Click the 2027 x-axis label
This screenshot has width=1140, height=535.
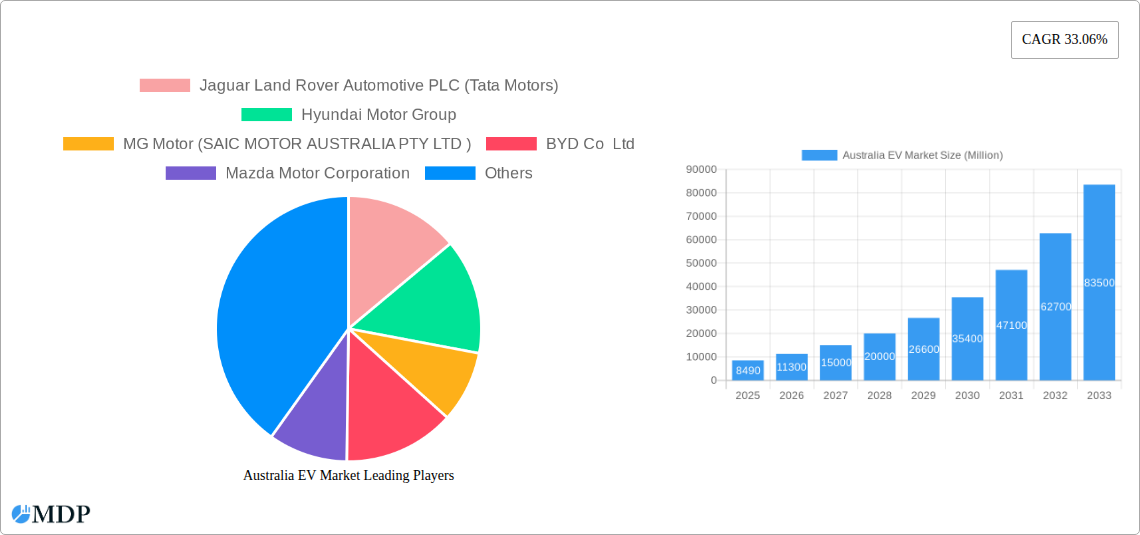[835, 395]
